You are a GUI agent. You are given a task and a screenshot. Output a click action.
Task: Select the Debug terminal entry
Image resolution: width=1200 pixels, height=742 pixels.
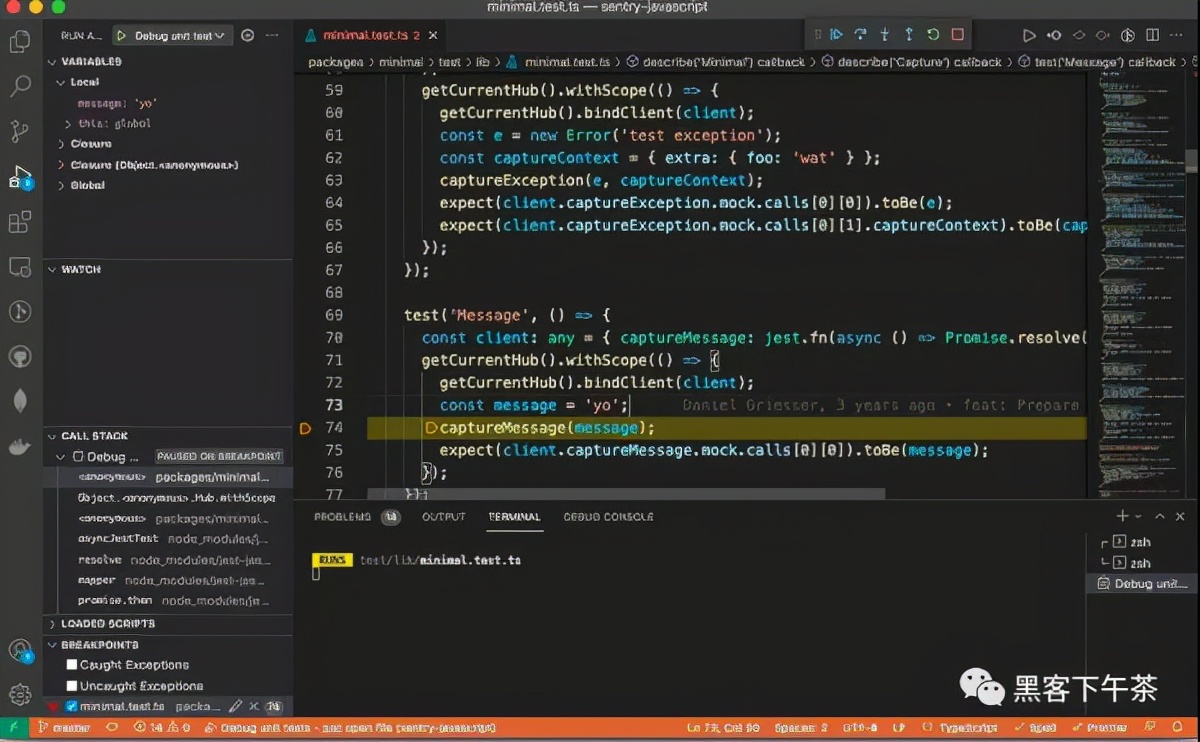1142,584
